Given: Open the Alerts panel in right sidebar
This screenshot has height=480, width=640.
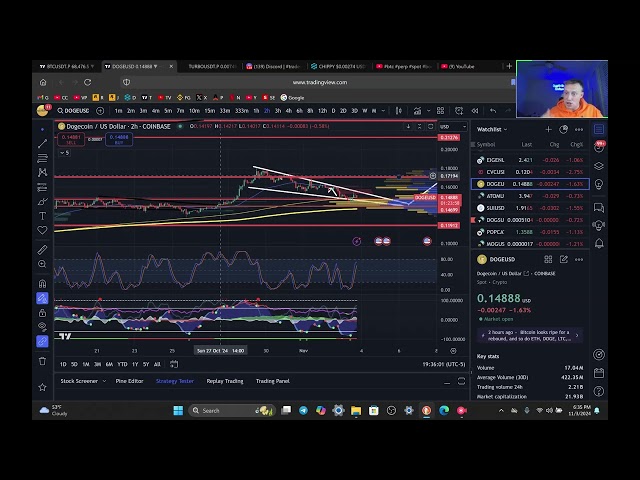Looking at the screenshot, I should click(x=599, y=147).
